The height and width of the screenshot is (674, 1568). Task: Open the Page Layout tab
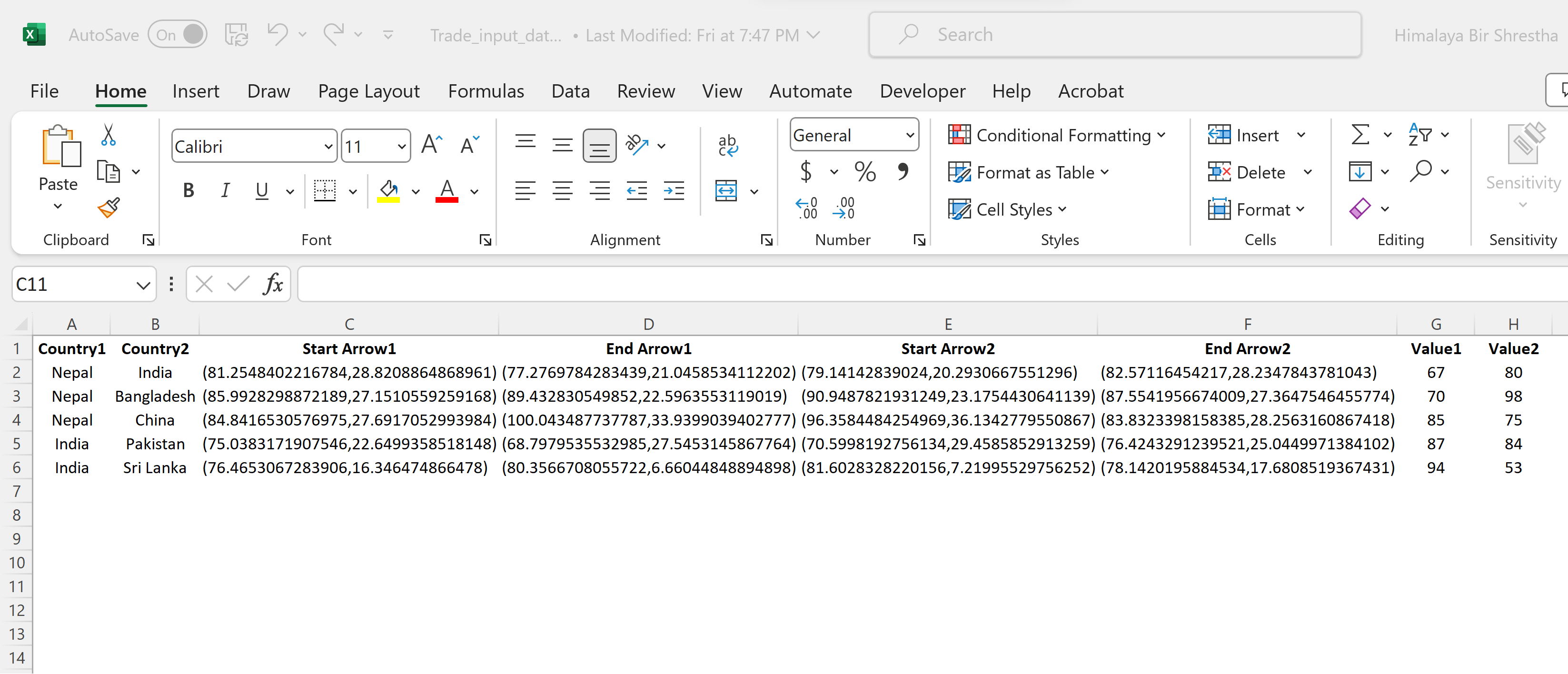click(x=368, y=91)
